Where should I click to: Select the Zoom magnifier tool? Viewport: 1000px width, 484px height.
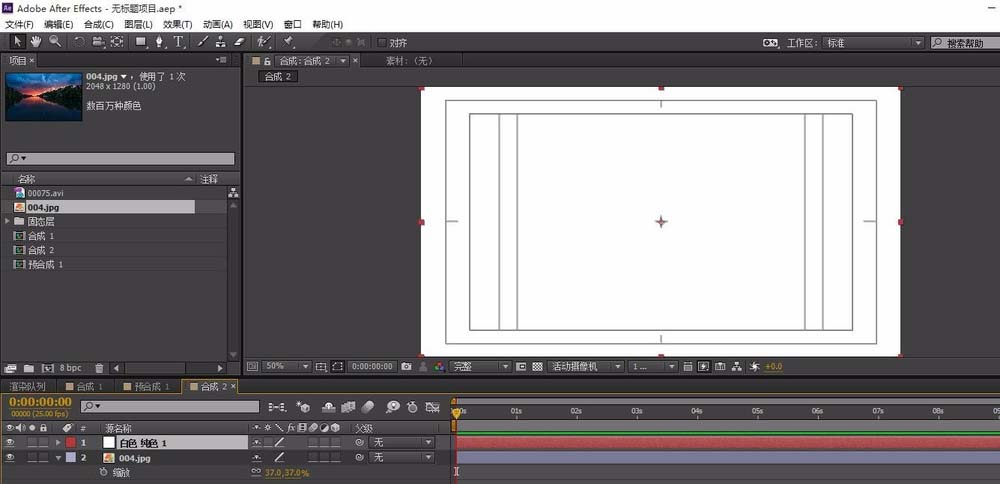pyautogui.click(x=55, y=42)
